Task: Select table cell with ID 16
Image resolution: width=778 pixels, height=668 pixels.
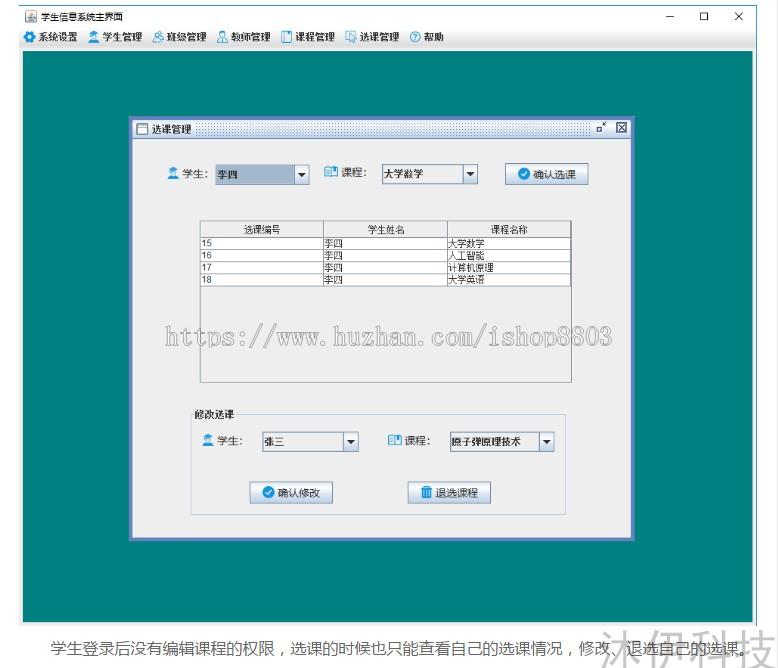Action: point(262,256)
